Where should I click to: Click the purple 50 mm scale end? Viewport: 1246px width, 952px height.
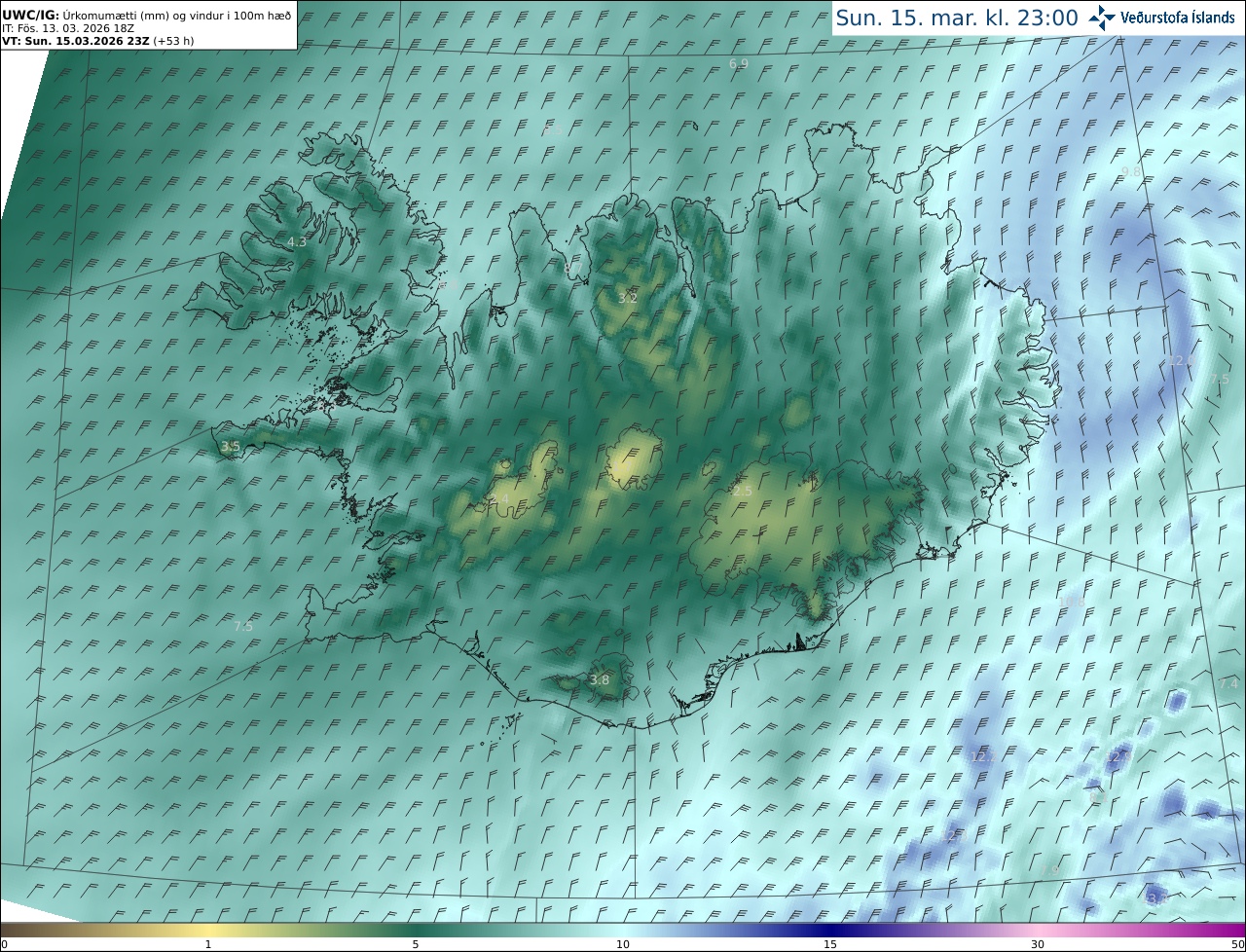coord(1237,944)
